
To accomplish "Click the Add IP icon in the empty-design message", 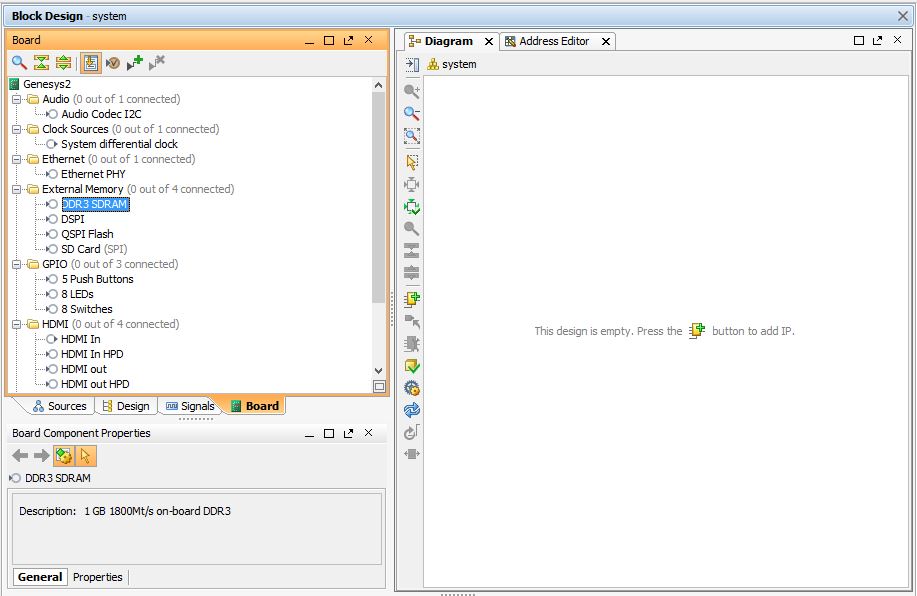I will click(697, 330).
